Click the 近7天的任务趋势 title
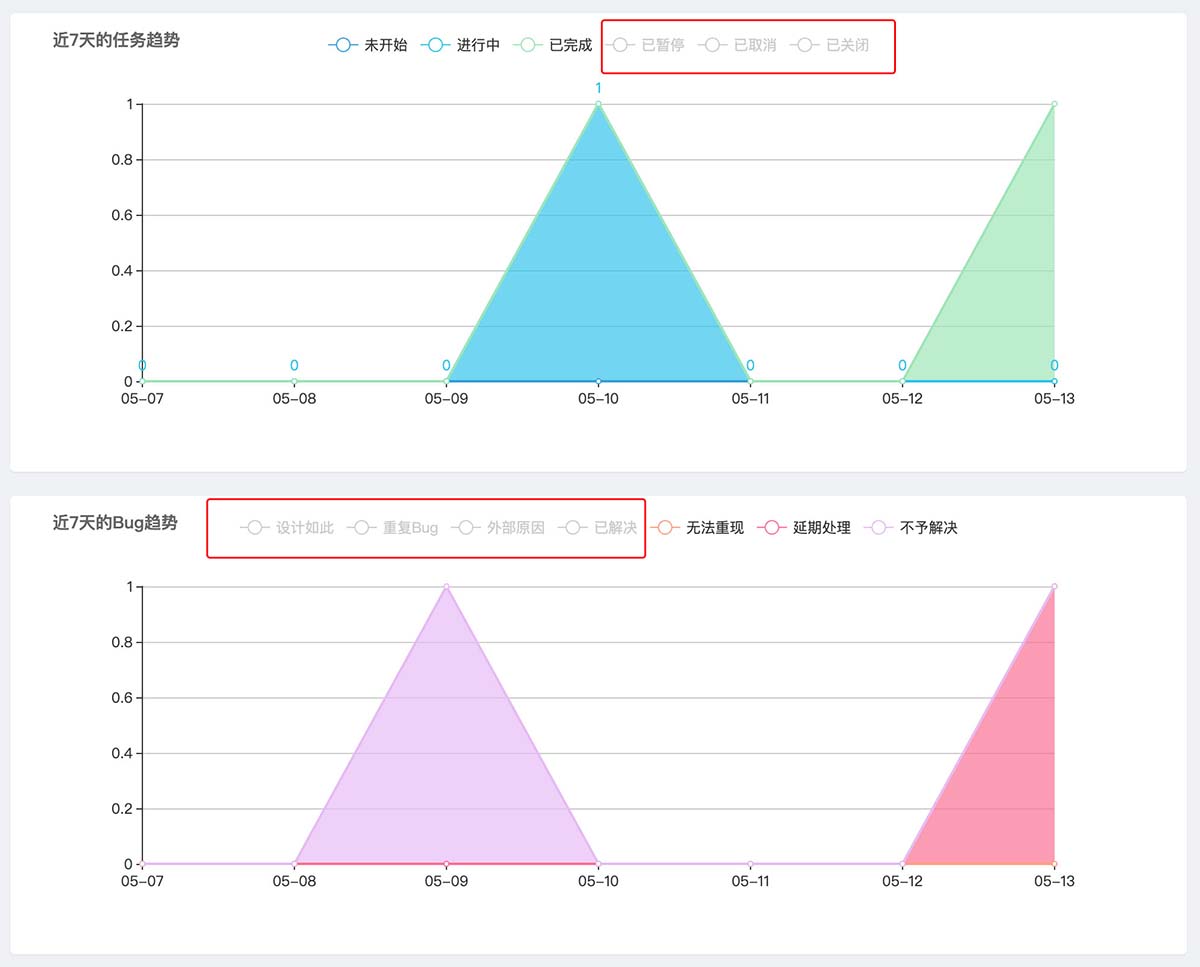This screenshot has height=967, width=1200. pos(117,41)
